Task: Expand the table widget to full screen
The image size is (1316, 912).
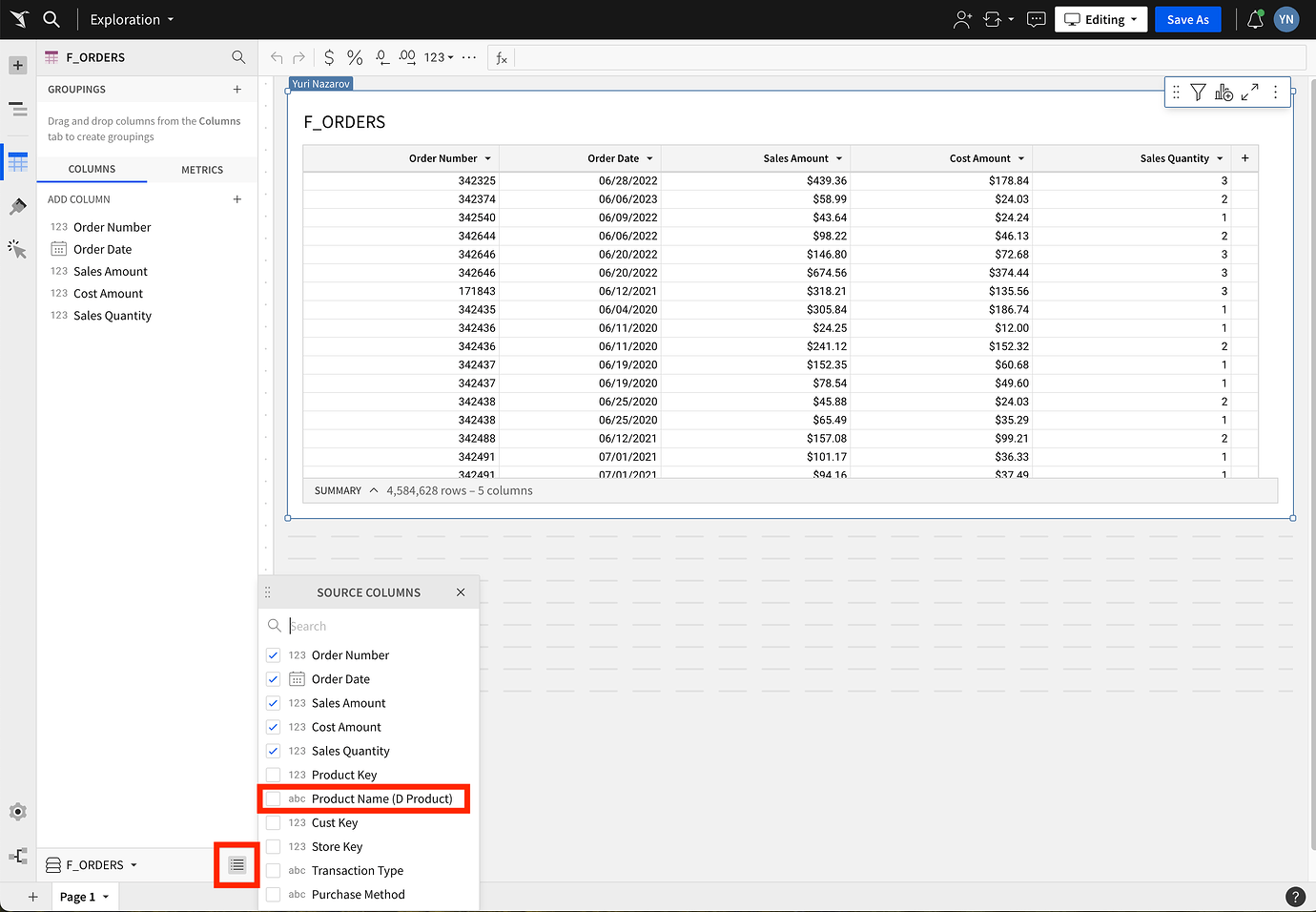Action: coord(1249,92)
